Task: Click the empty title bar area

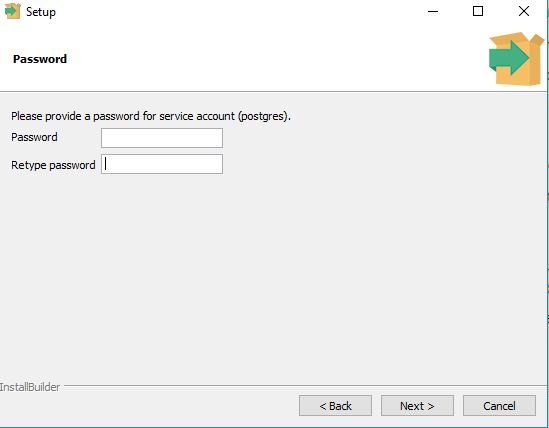Action: click(x=238, y=12)
